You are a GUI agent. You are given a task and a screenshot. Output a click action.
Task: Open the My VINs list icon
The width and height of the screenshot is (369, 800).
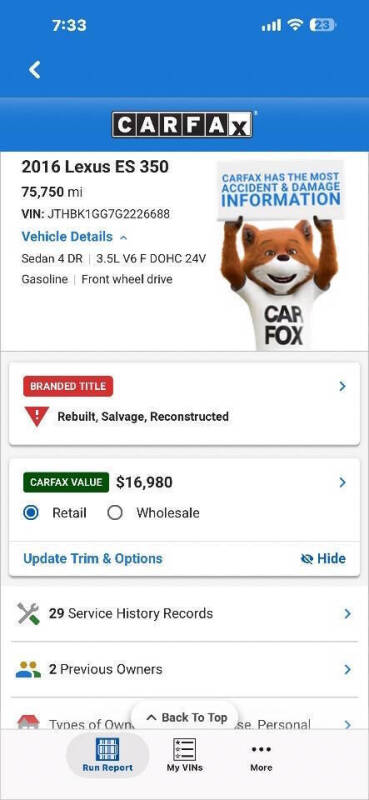coord(184,749)
